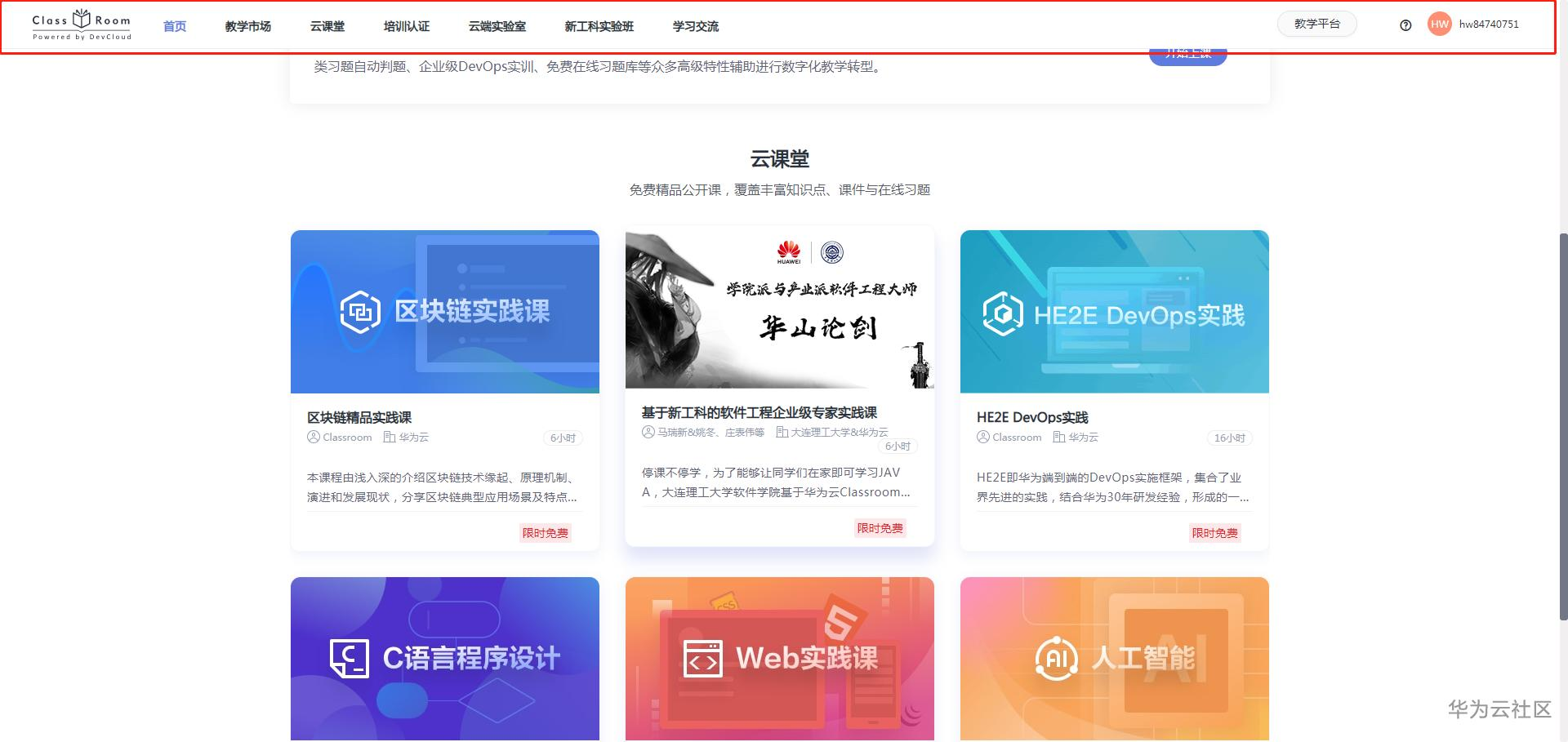Click the AI circle icon on 人工智能 banner

pyautogui.click(x=1057, y=658)
